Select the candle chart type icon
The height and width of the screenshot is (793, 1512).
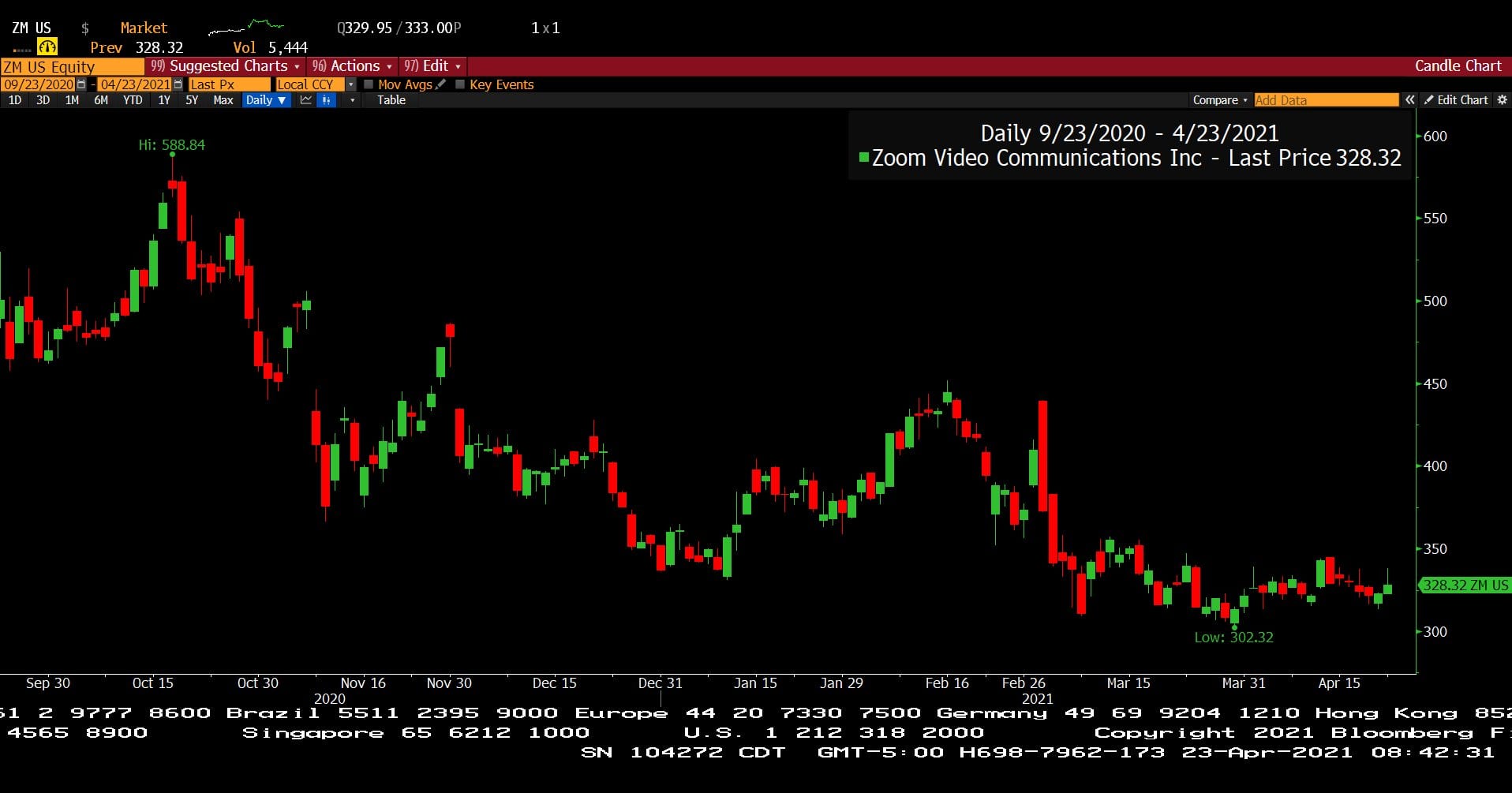pyautogui.click(x=326, y=100)
